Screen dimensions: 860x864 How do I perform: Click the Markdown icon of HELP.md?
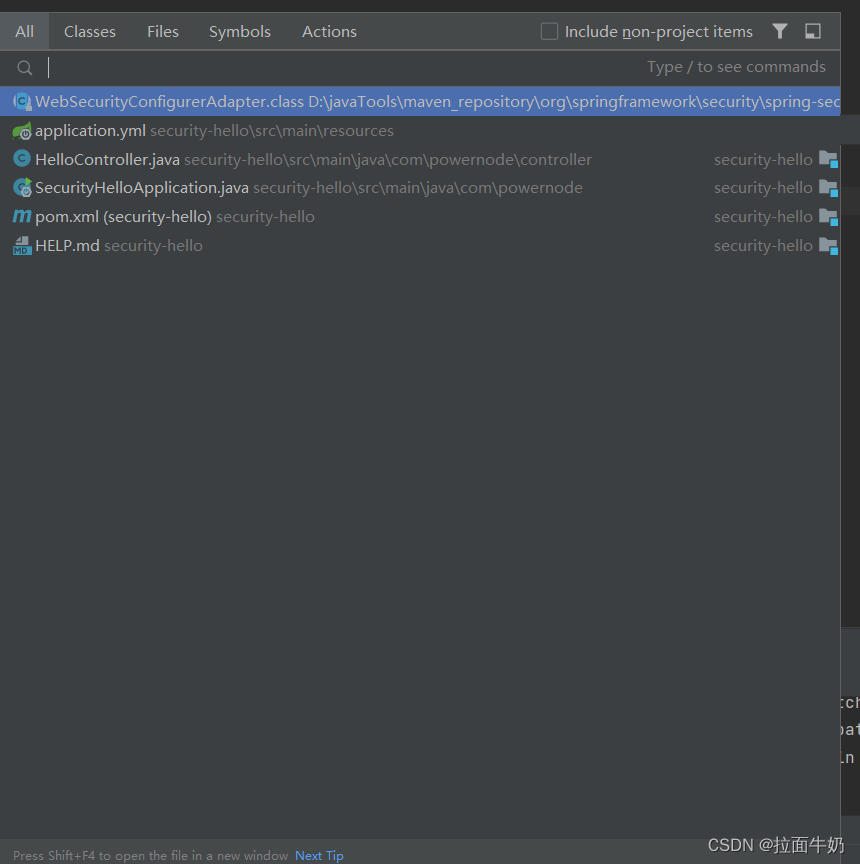click(x=22, y=245)
